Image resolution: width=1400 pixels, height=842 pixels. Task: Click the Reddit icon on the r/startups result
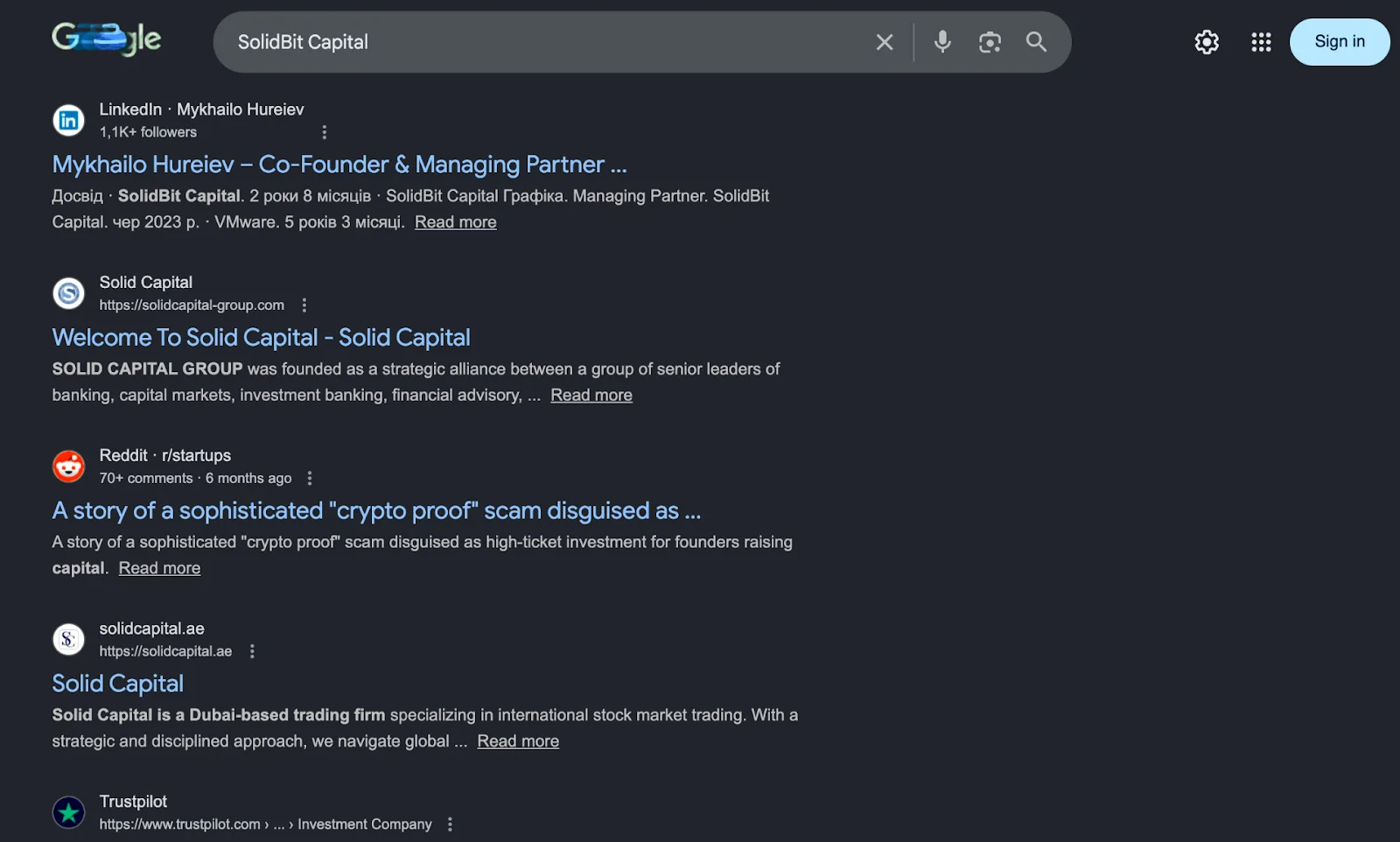pos(68,466)
